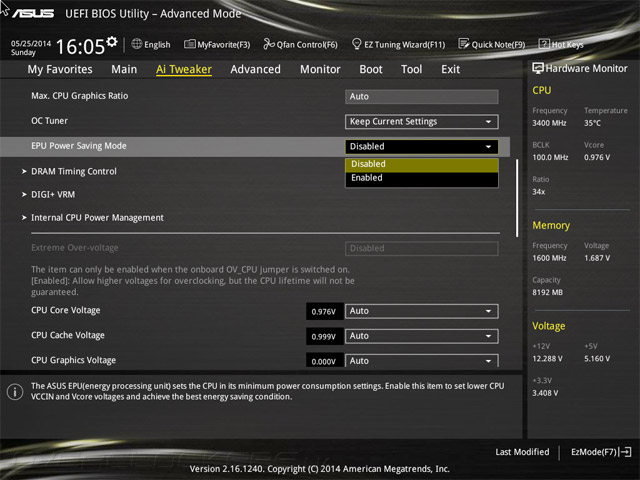Screen dimensions: 640x480
Task: Click the info icon beside help description
Action: point(15,392)
